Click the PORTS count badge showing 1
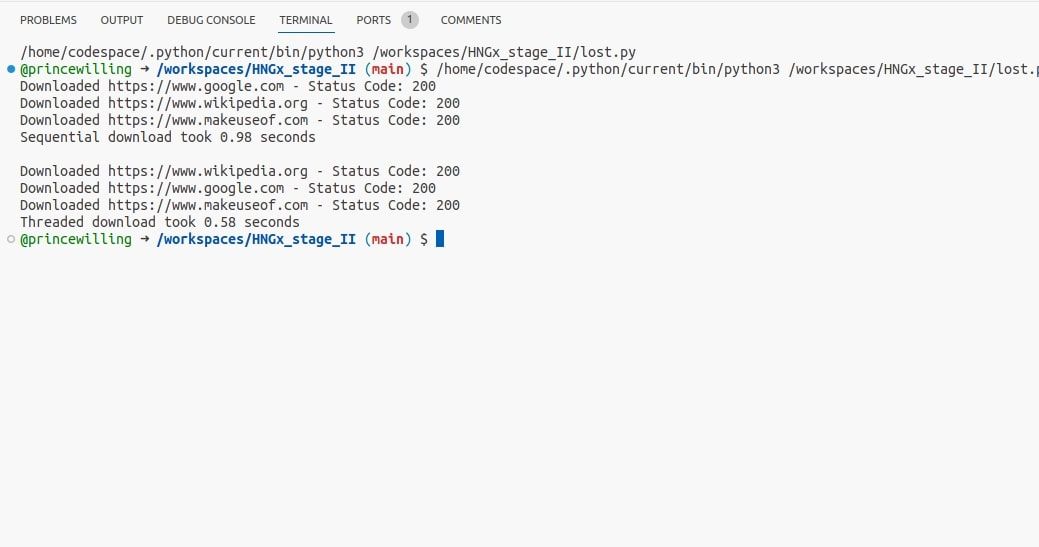The image size is (1039, 547). point(410,20)
